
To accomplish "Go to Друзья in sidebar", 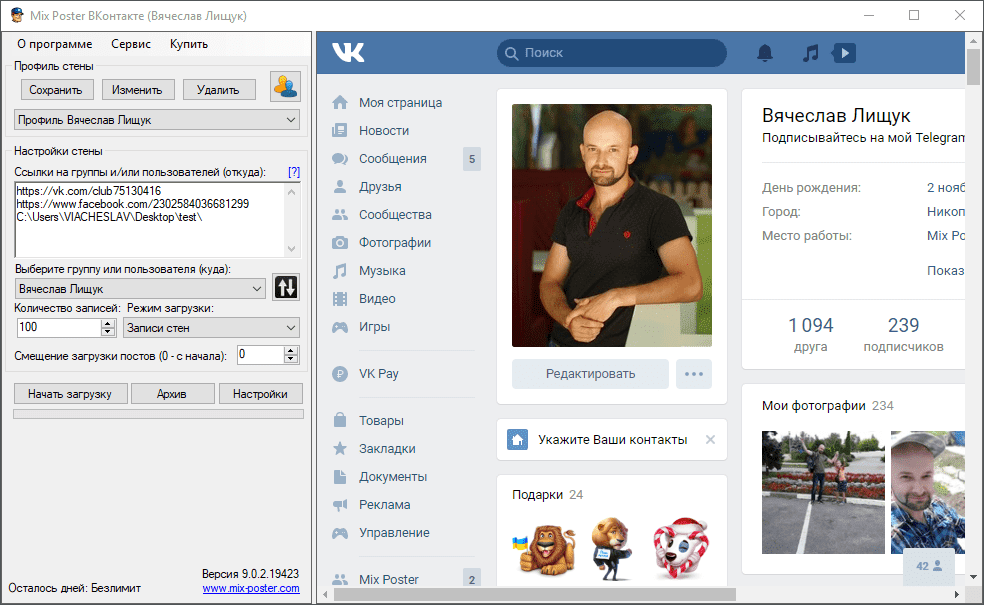I will click(380, 186).
